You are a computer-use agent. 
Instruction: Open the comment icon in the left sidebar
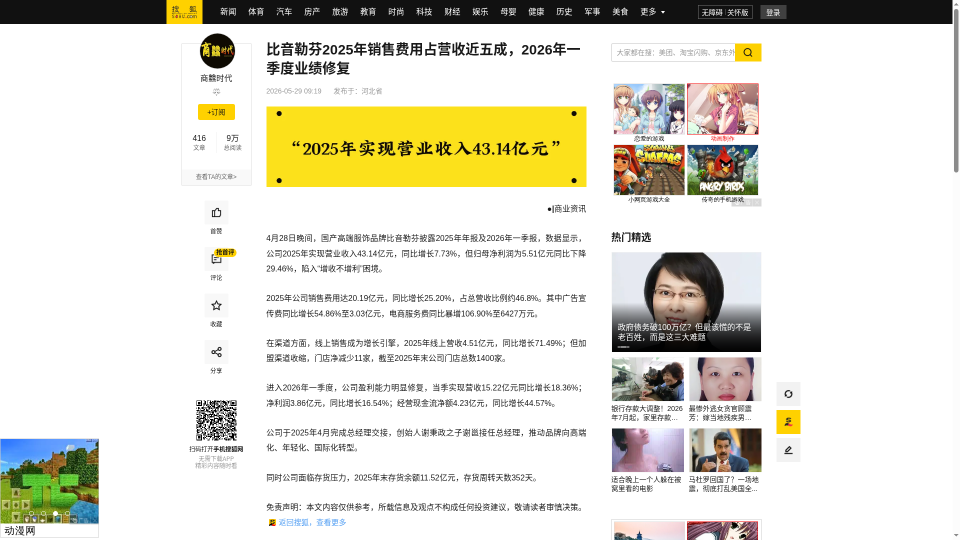tap(216, 259)
